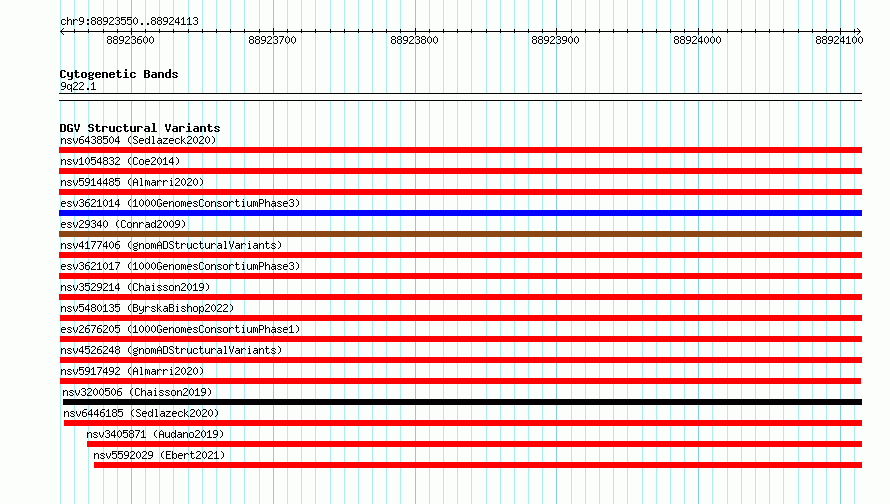Click the red bar under nsv6438504
Screen dimensions: 890x504
[460, 150]
